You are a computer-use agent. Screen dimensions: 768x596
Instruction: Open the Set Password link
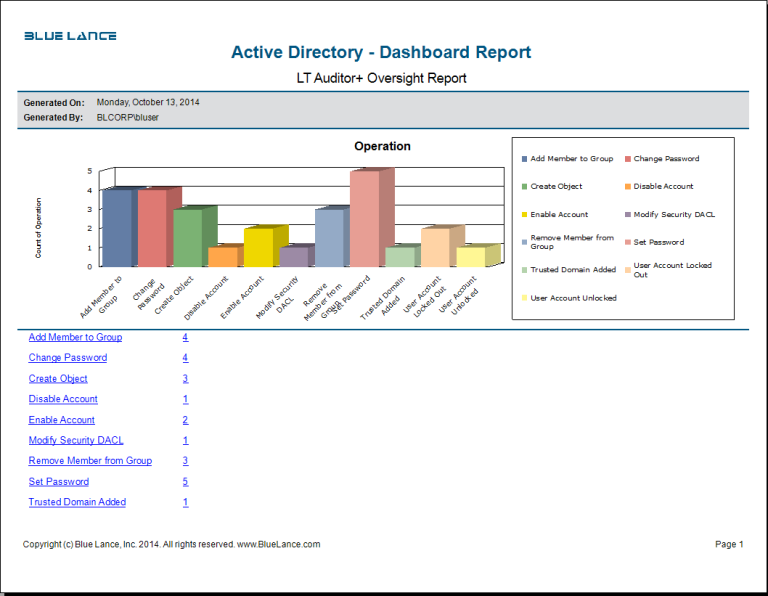[58, 482]
